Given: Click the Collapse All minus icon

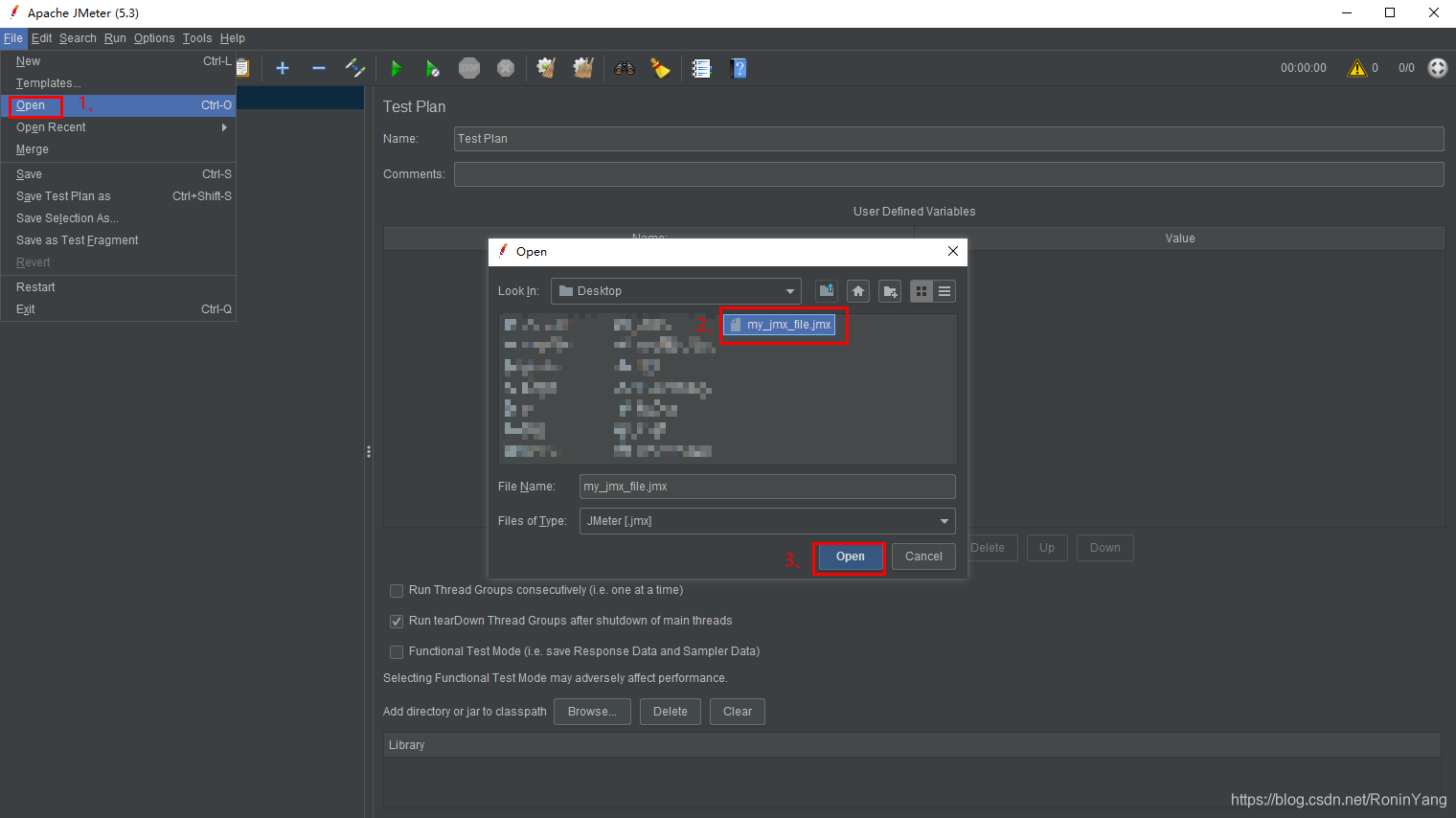Looking at the screenshot, I should pos(319,68).
